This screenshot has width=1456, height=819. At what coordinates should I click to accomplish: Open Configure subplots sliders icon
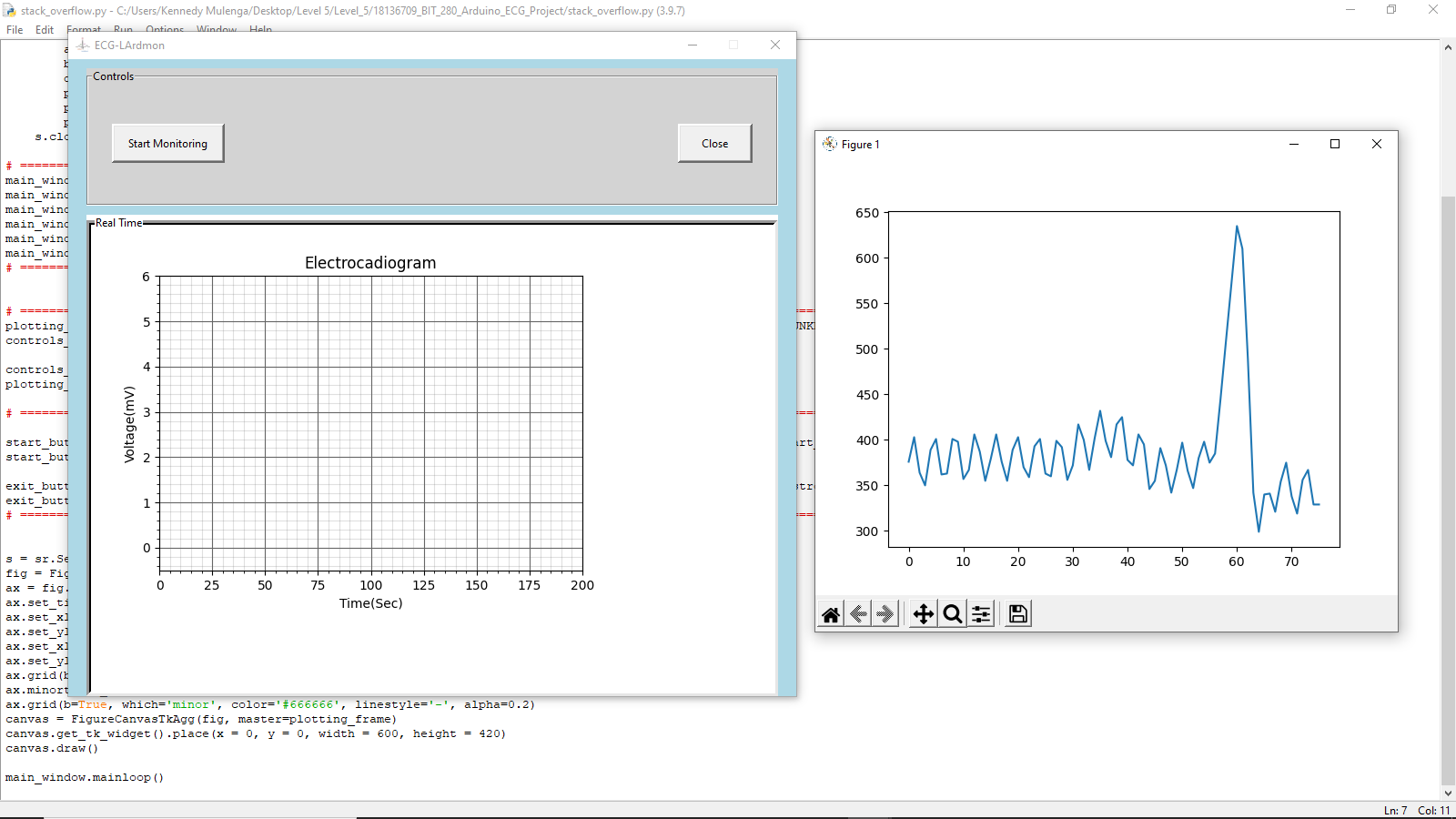click(981, 614)
